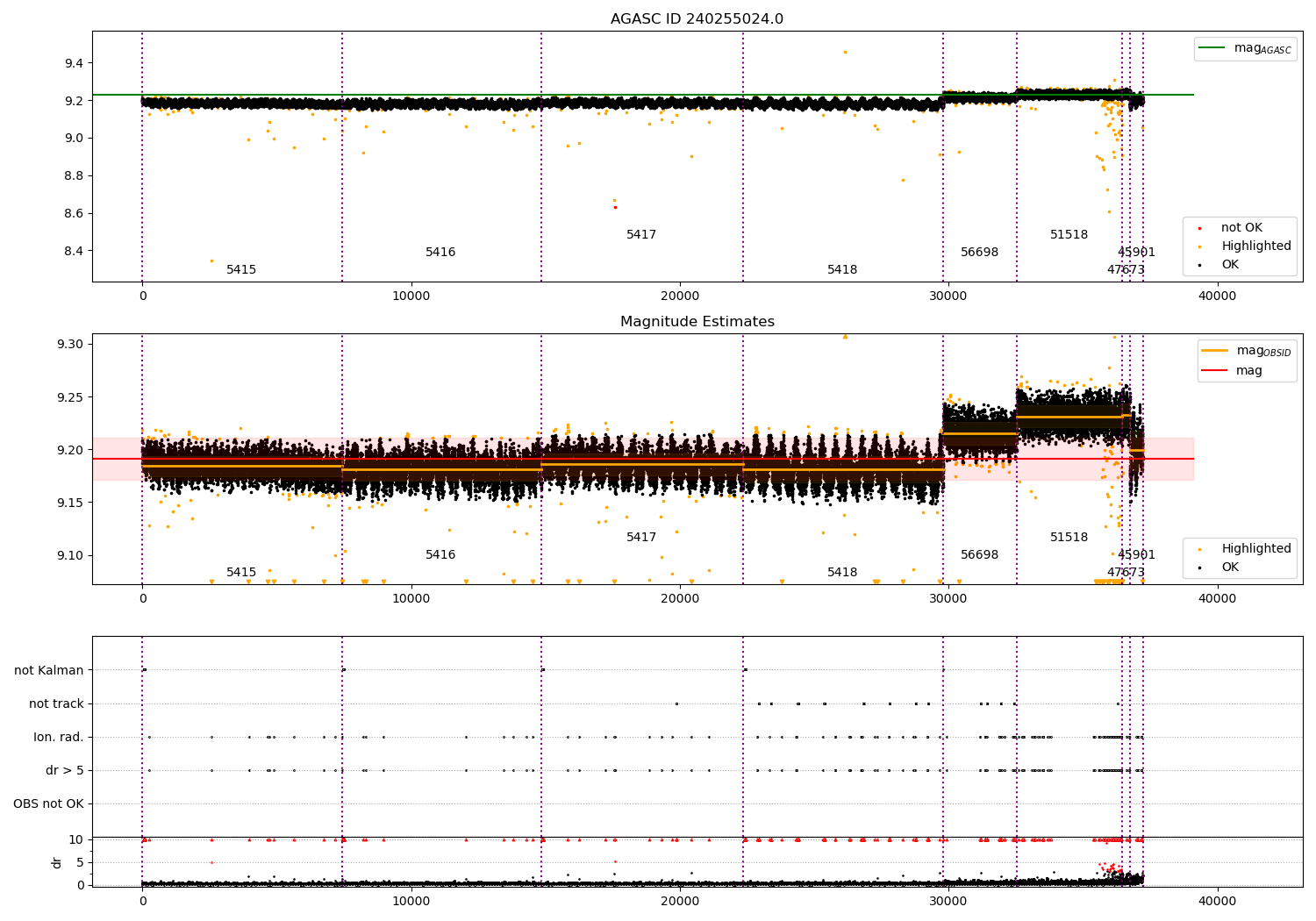Click the '9.25' y-axis tick label
1316x921 pixels.
pyautogui.click(x=70, y=397)
